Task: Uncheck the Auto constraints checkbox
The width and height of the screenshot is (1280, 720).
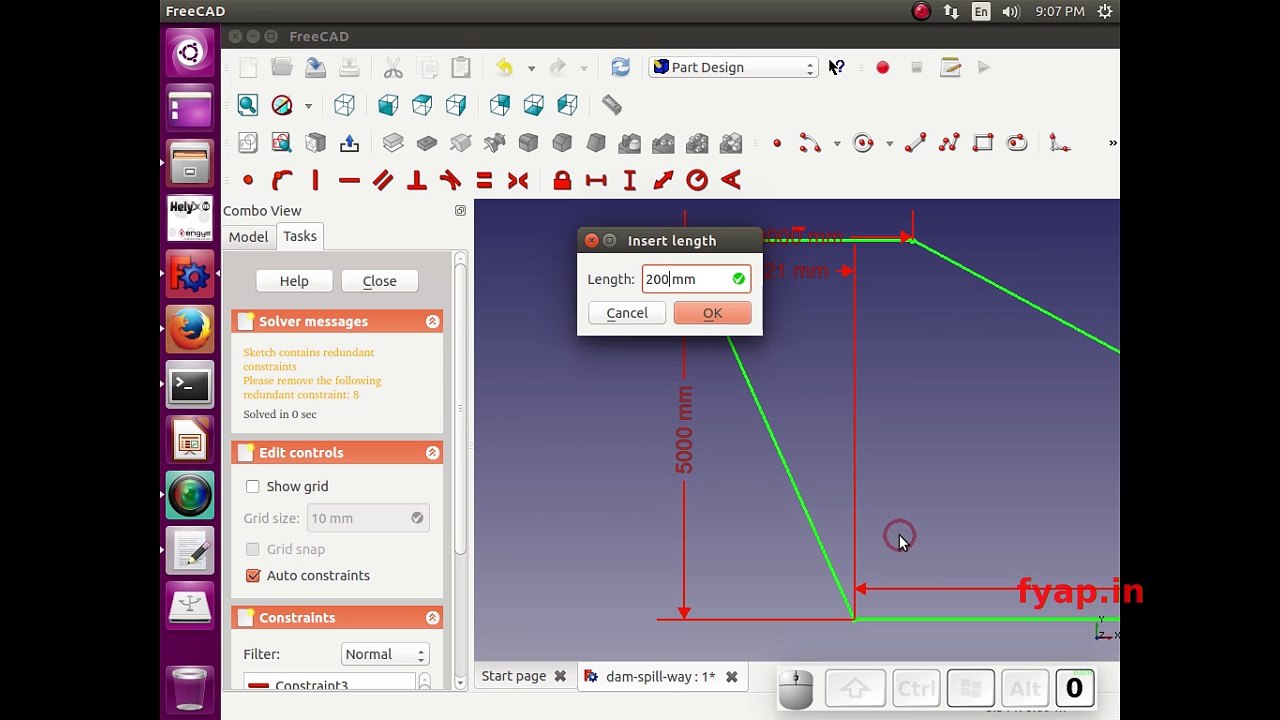Action: tap(253, 575)
